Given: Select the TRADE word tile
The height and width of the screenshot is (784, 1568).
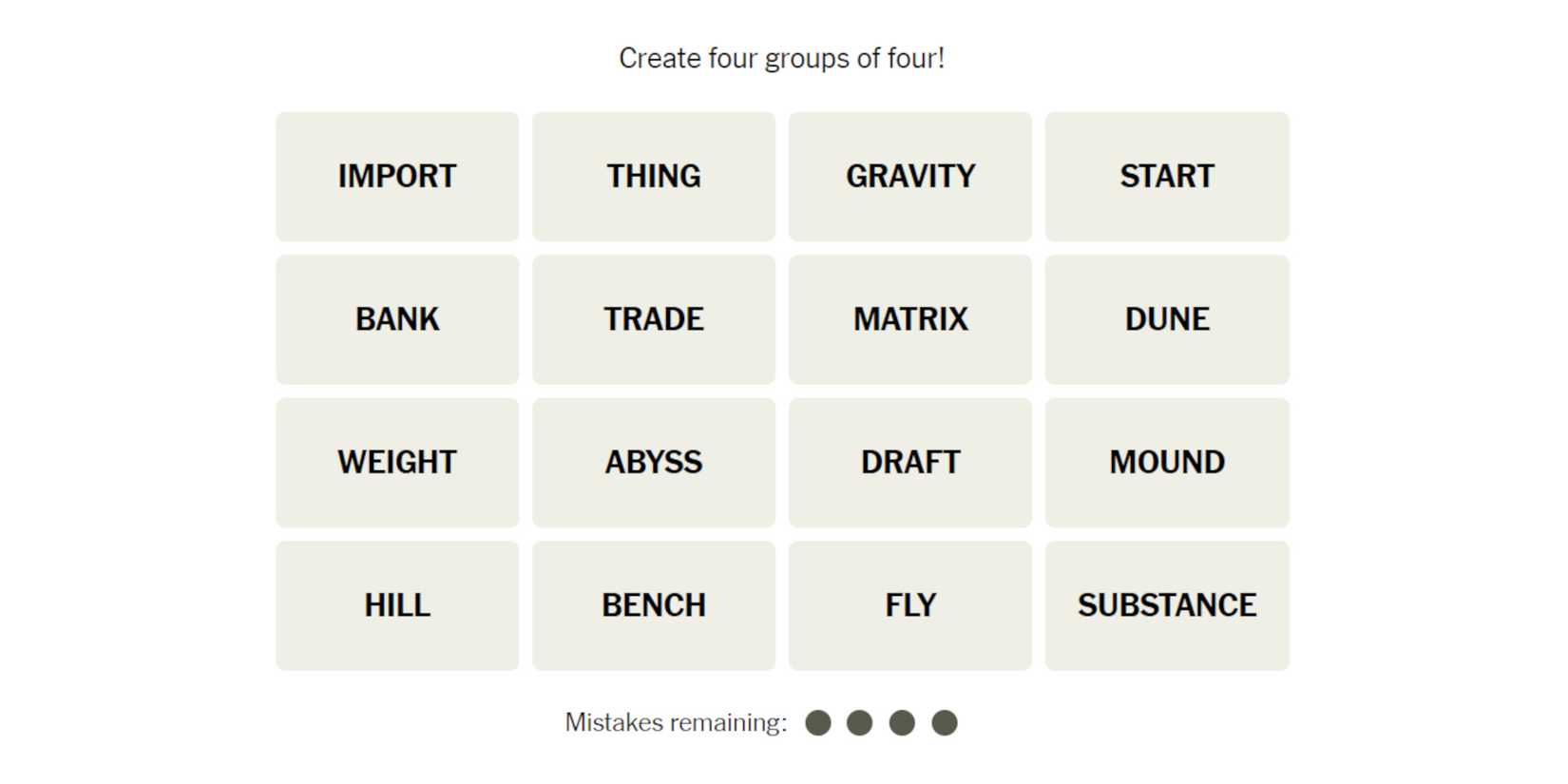Looking at the screenshot, I should [x=654, y=319].
